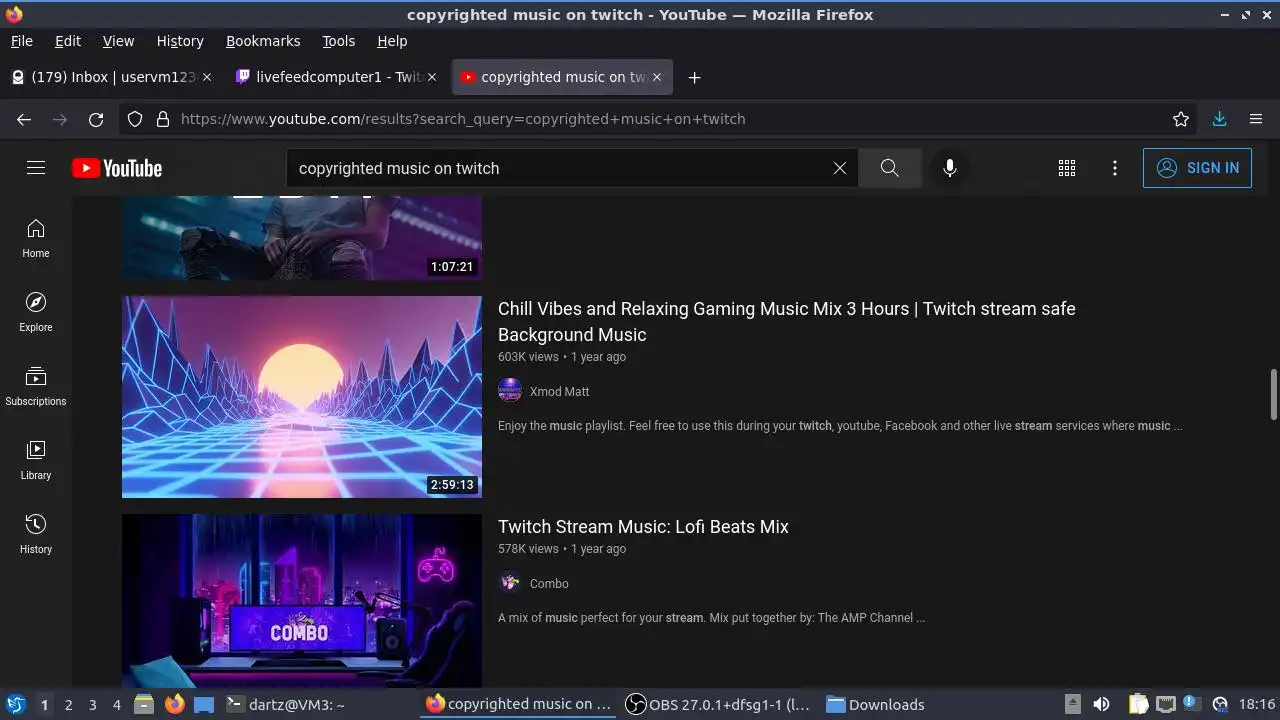Open Library in sidebar
Viewport: 1280px width, 720px height.
(x=36, y=461)
